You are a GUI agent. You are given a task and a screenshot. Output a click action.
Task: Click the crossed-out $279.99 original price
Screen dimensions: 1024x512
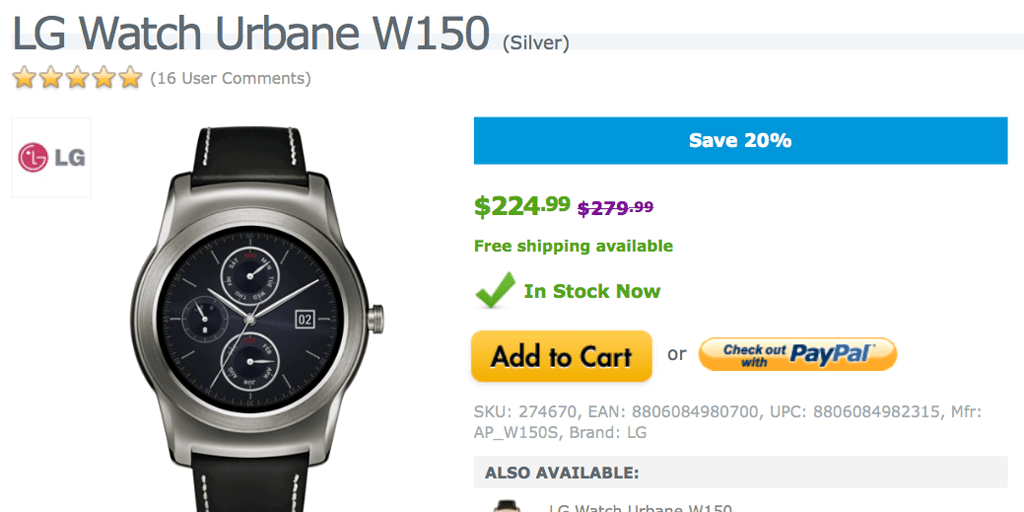coord(615,208)
